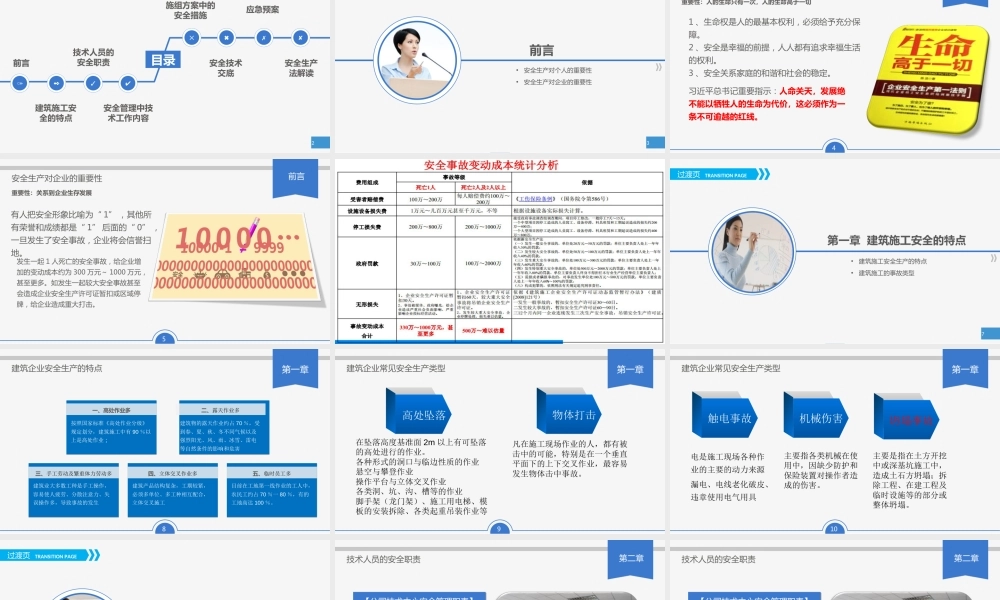1000x600 pixels.
Task: Click the page number 8 circle badge
Action: 164,528
